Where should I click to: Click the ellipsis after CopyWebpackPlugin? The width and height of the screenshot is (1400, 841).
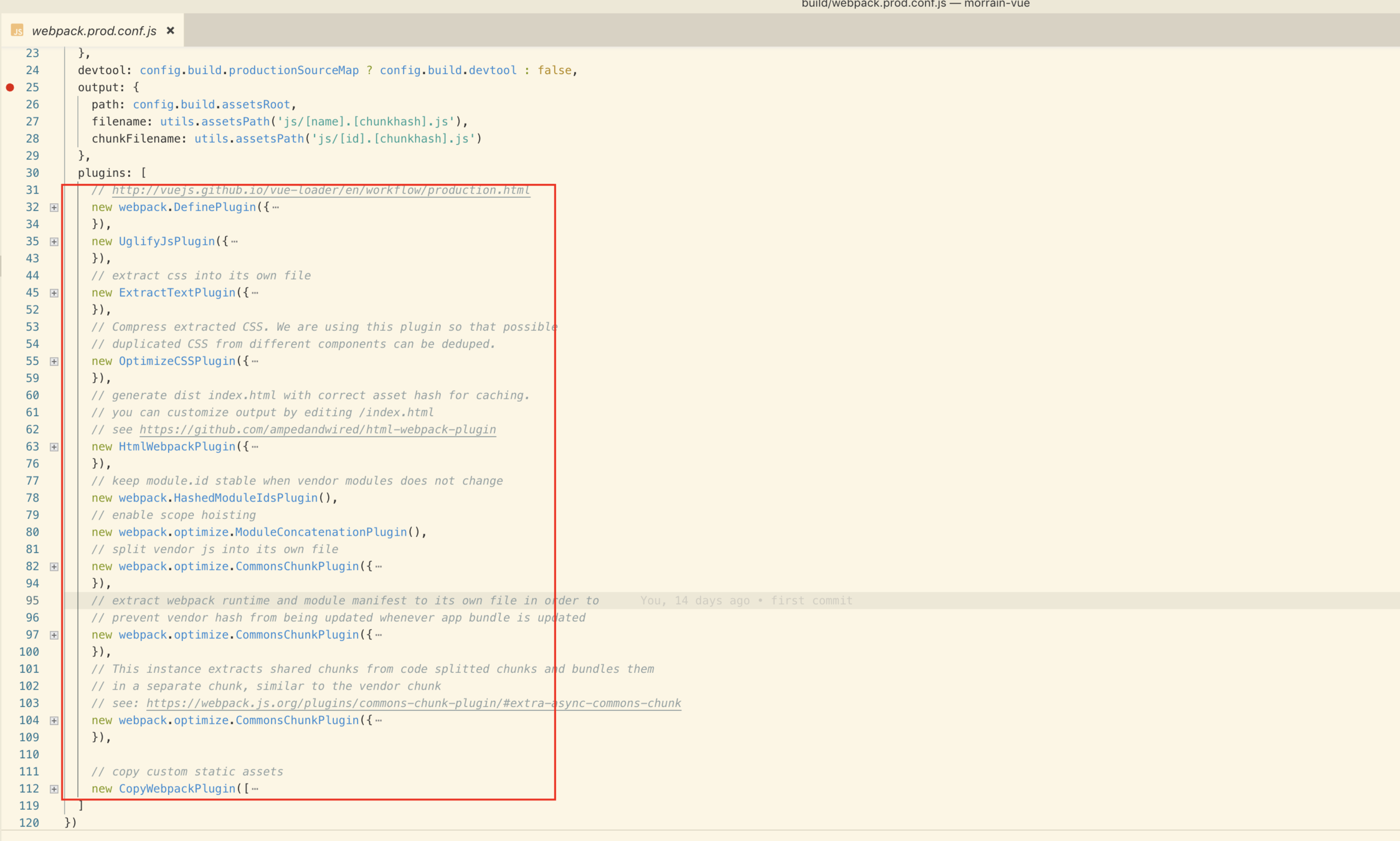pyautogui.click(x=255, y=789)
